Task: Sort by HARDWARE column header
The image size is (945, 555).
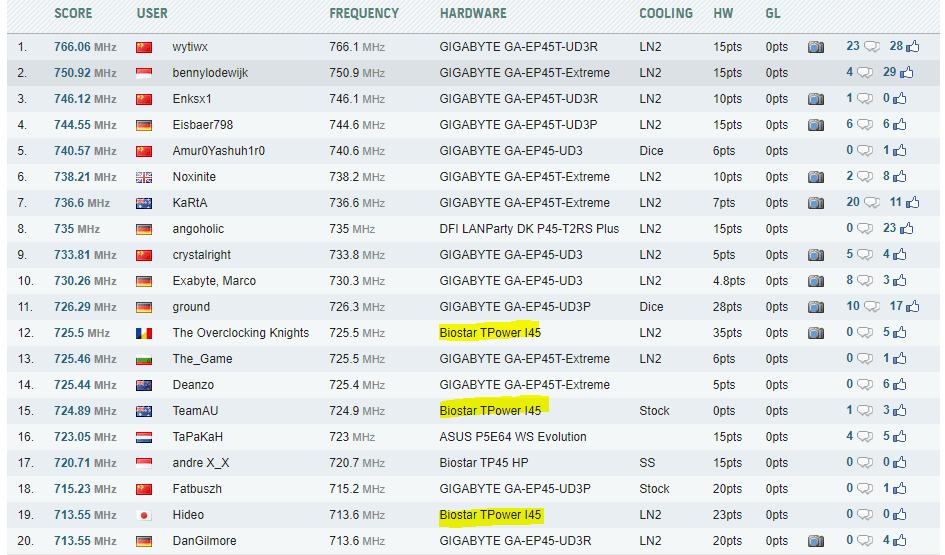Action: (473, 13)
